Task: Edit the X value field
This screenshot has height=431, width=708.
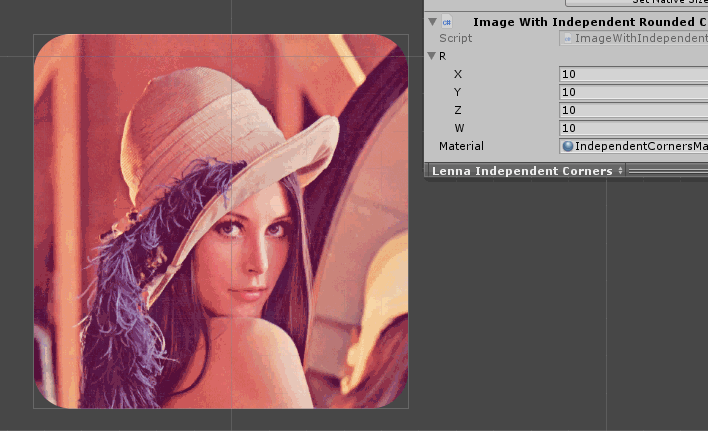Action: (x=633, y=74)
